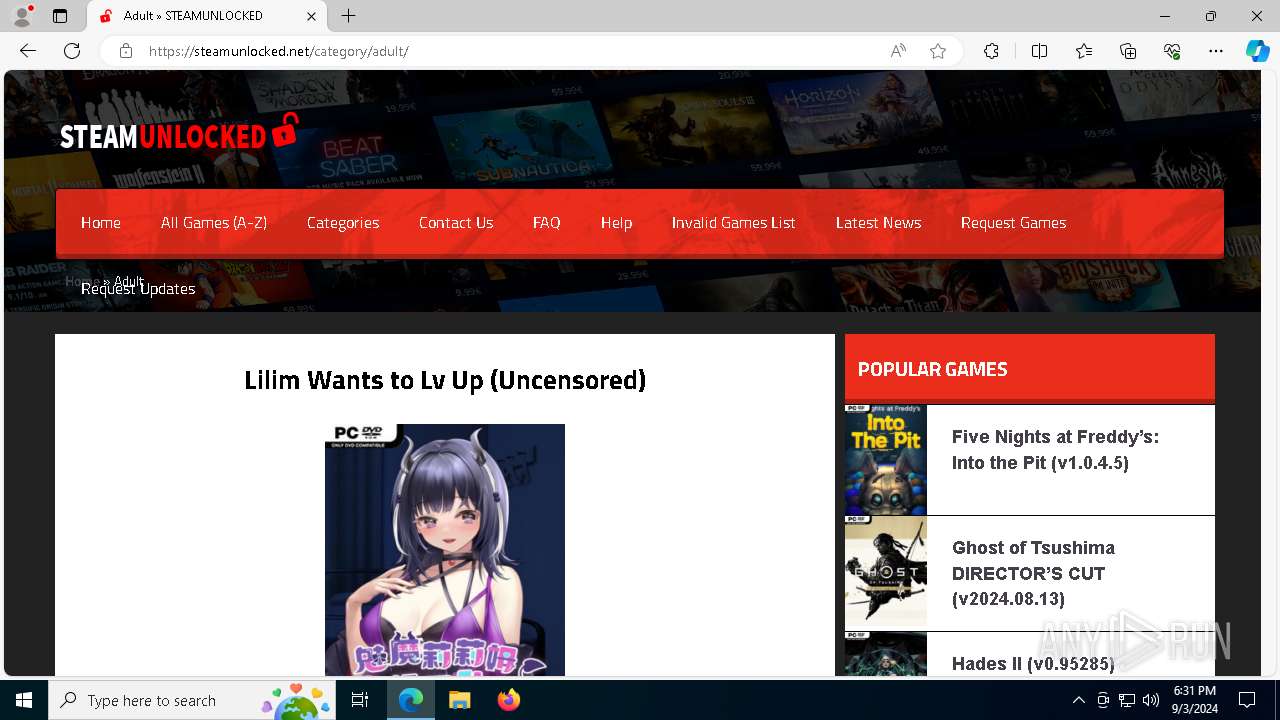Open the Request Games page
The height and width of the screenshot is (720, 1280).
click(1014, 223)
